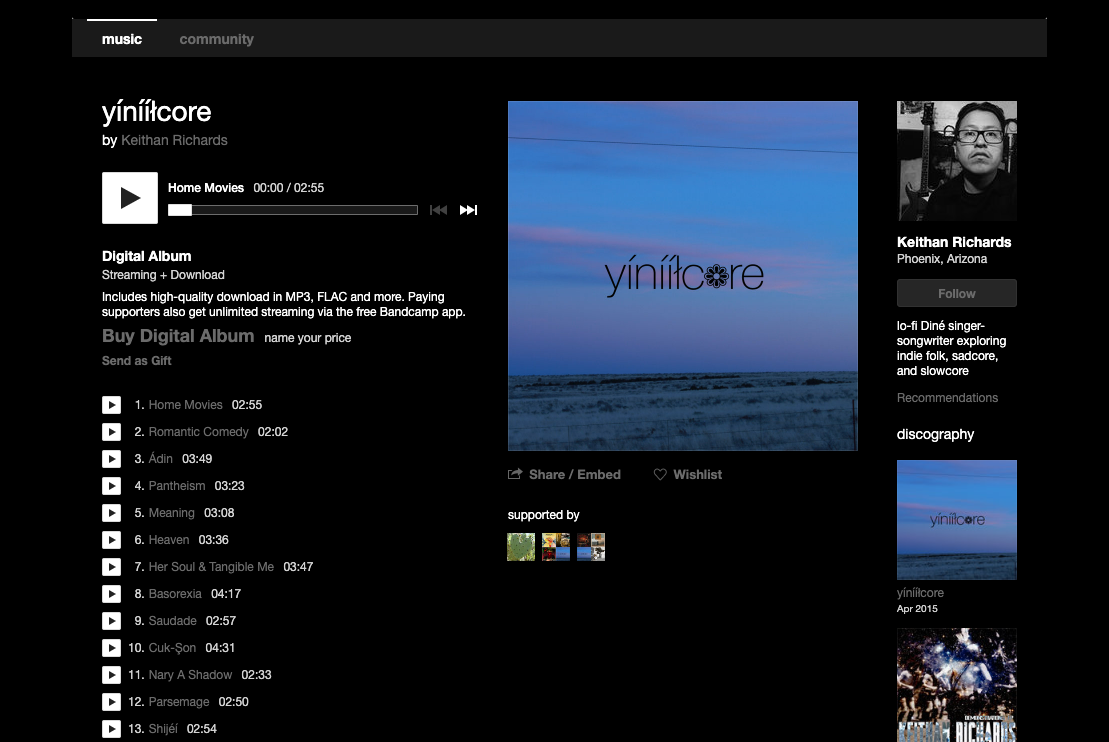Switch to the community tab
This screenshot has width=1109, height=742.
pos(216,39)
